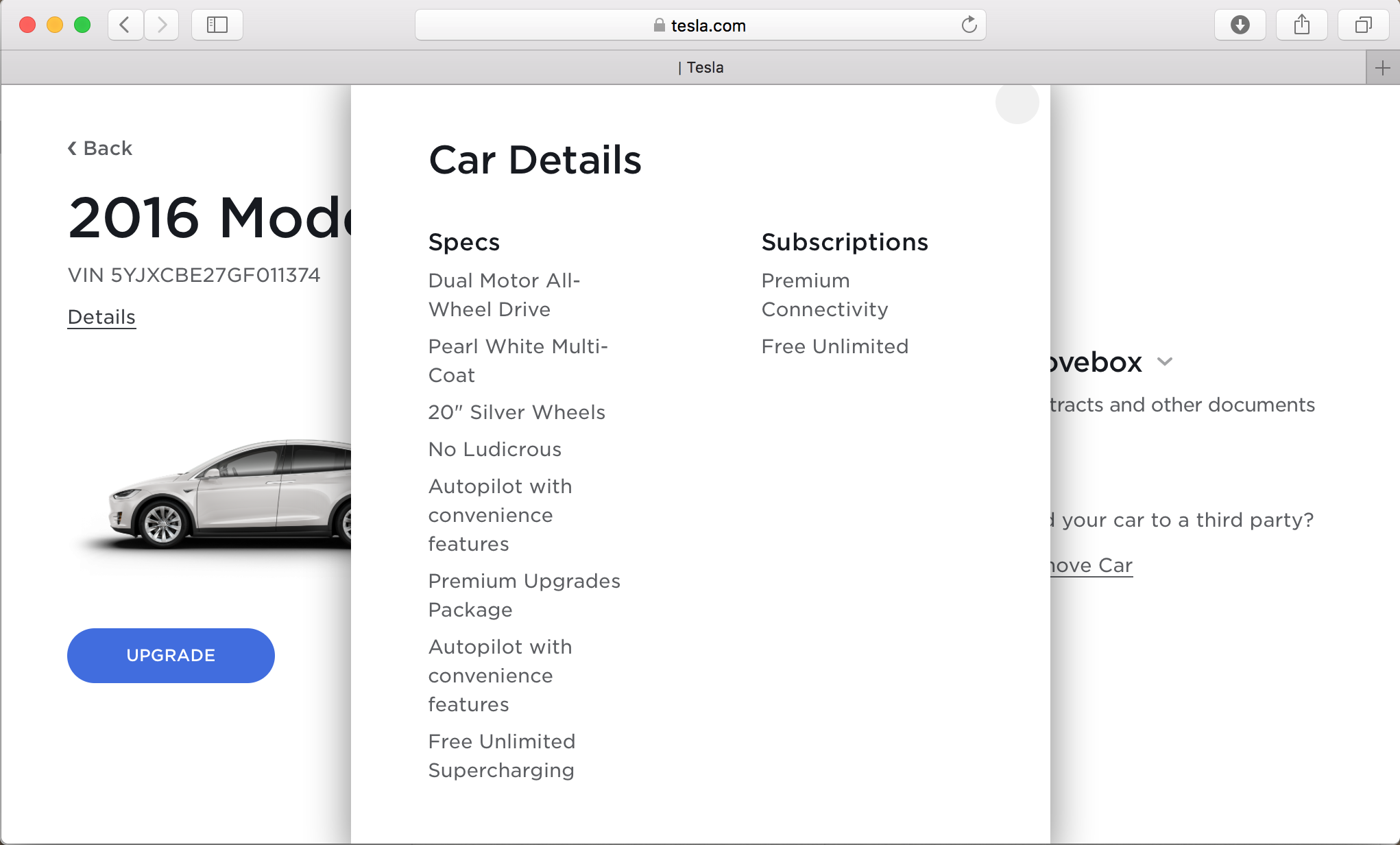Open the Details link under VIN
Viewport: 1400px width, 845px height.
[x=101, y=317]
